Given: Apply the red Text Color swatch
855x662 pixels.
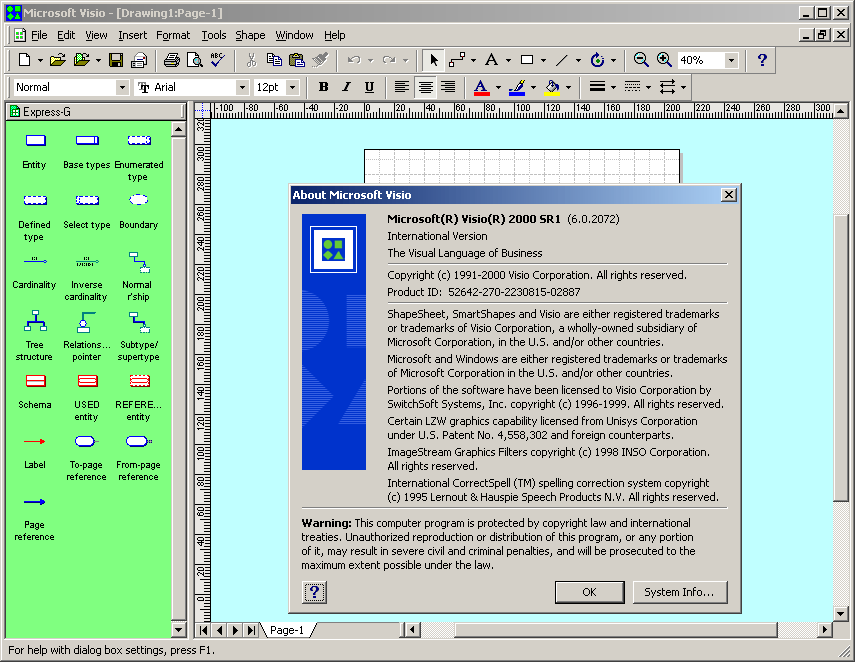Looking at the screenshot, I should (481, 87).
